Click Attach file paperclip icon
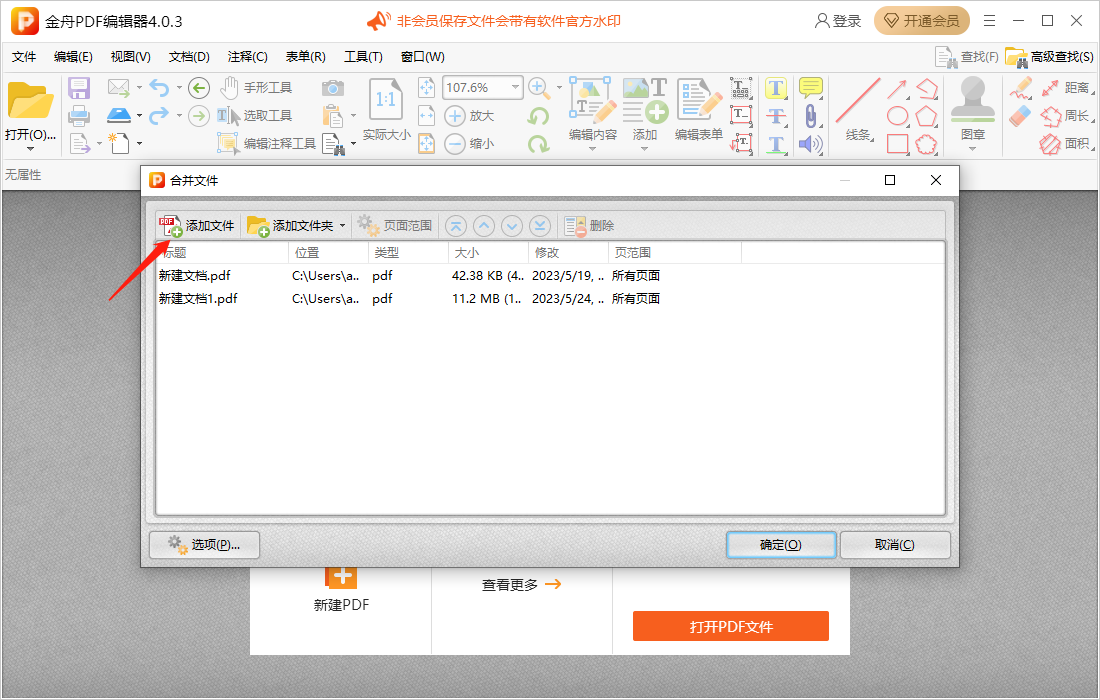The height and width of the screenshot is (700, 1100). click(811, 116)
